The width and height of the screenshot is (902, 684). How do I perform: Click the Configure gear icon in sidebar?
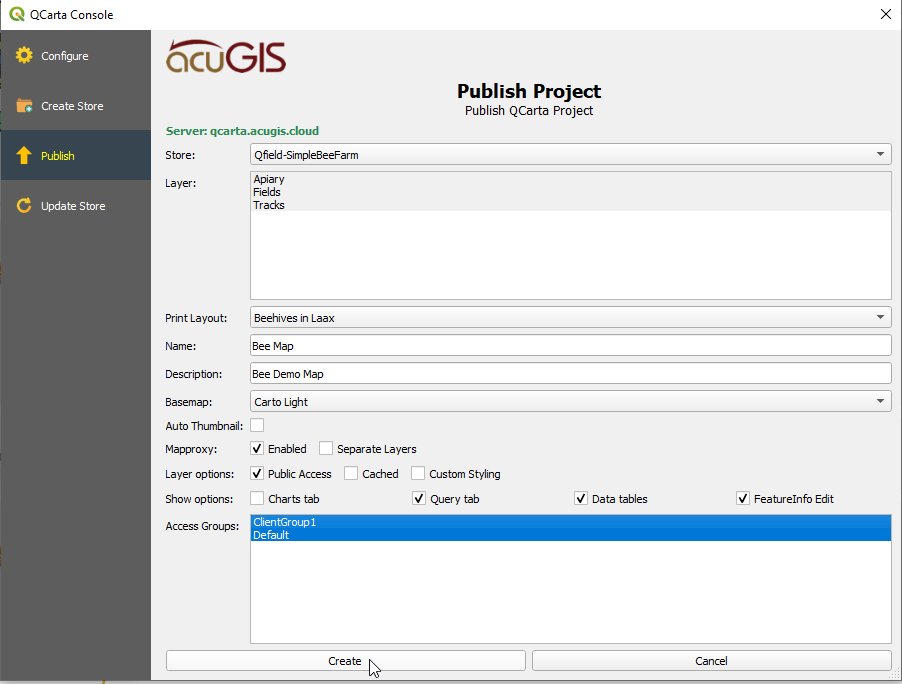tap(24, 56)
